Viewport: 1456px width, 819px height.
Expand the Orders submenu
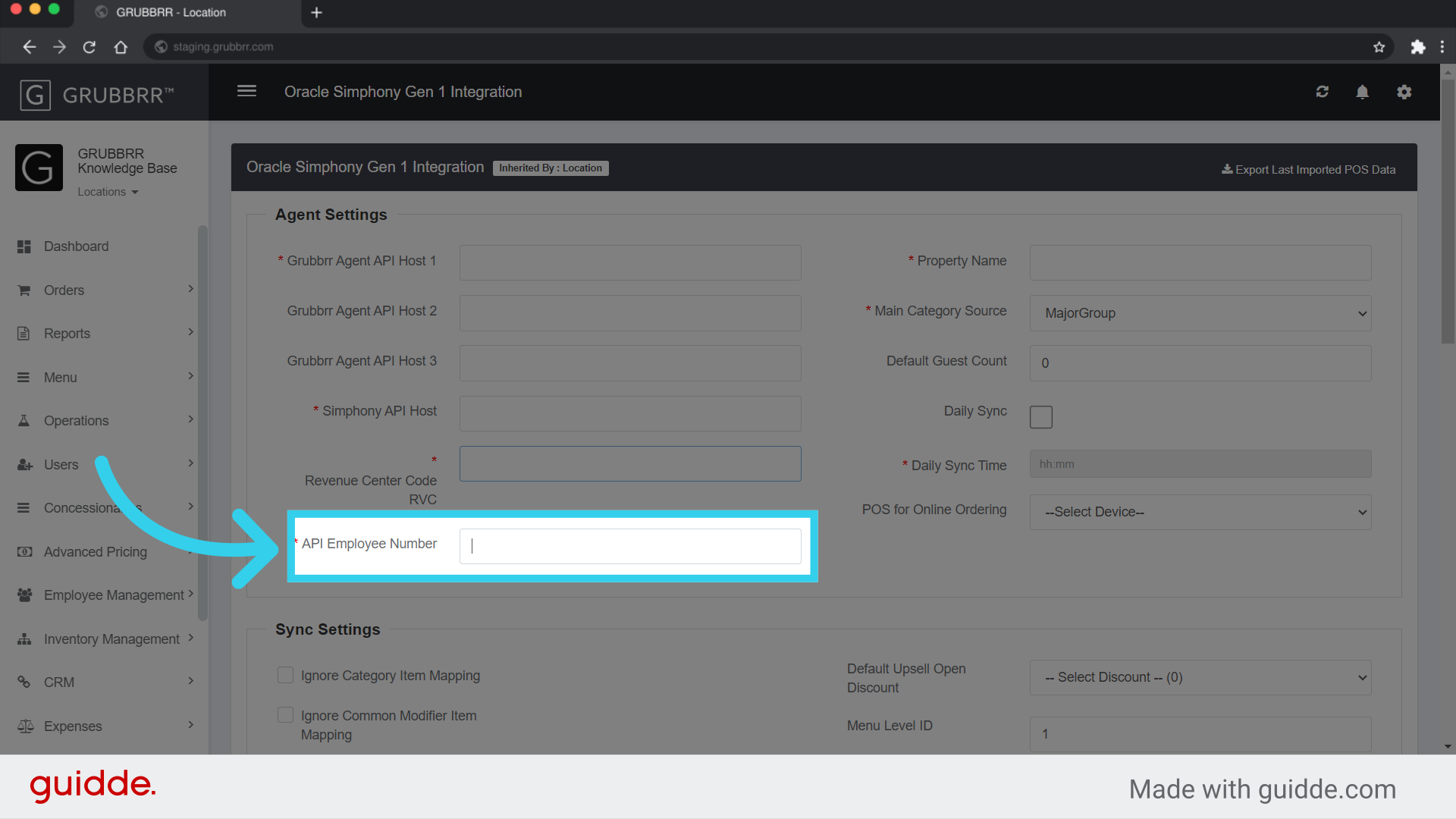[190, 289]
